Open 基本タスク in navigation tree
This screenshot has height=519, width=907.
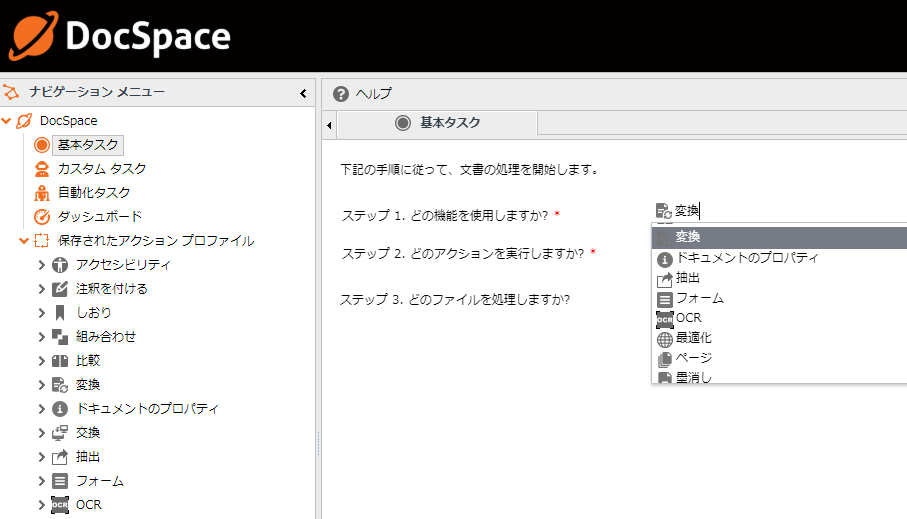(88, 145)
